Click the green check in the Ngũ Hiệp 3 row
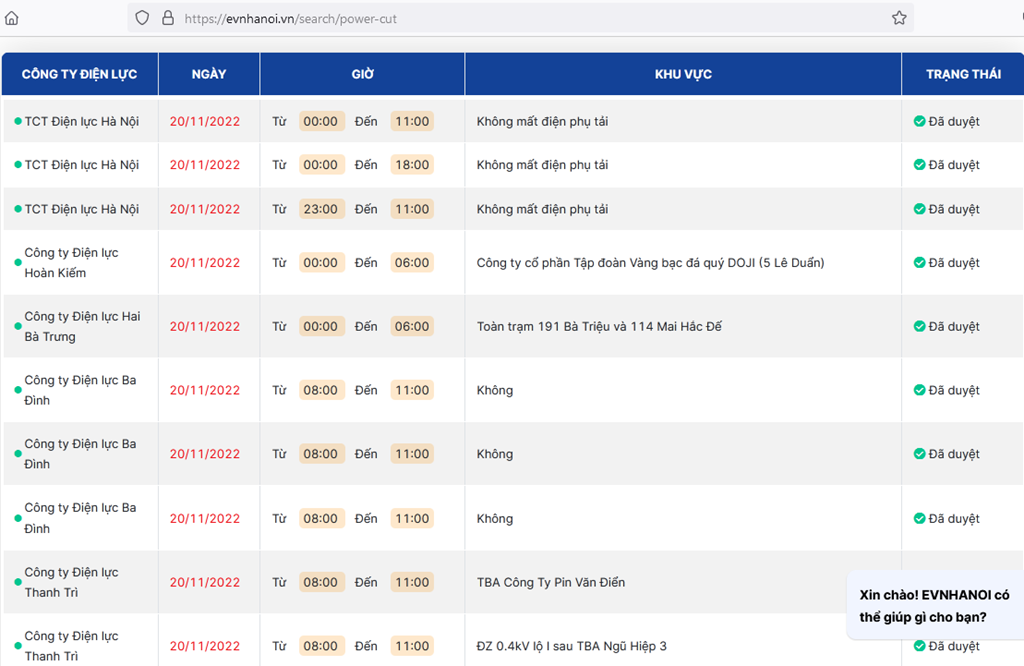This screenshot has width=1024, height=666. coord(920,646)
